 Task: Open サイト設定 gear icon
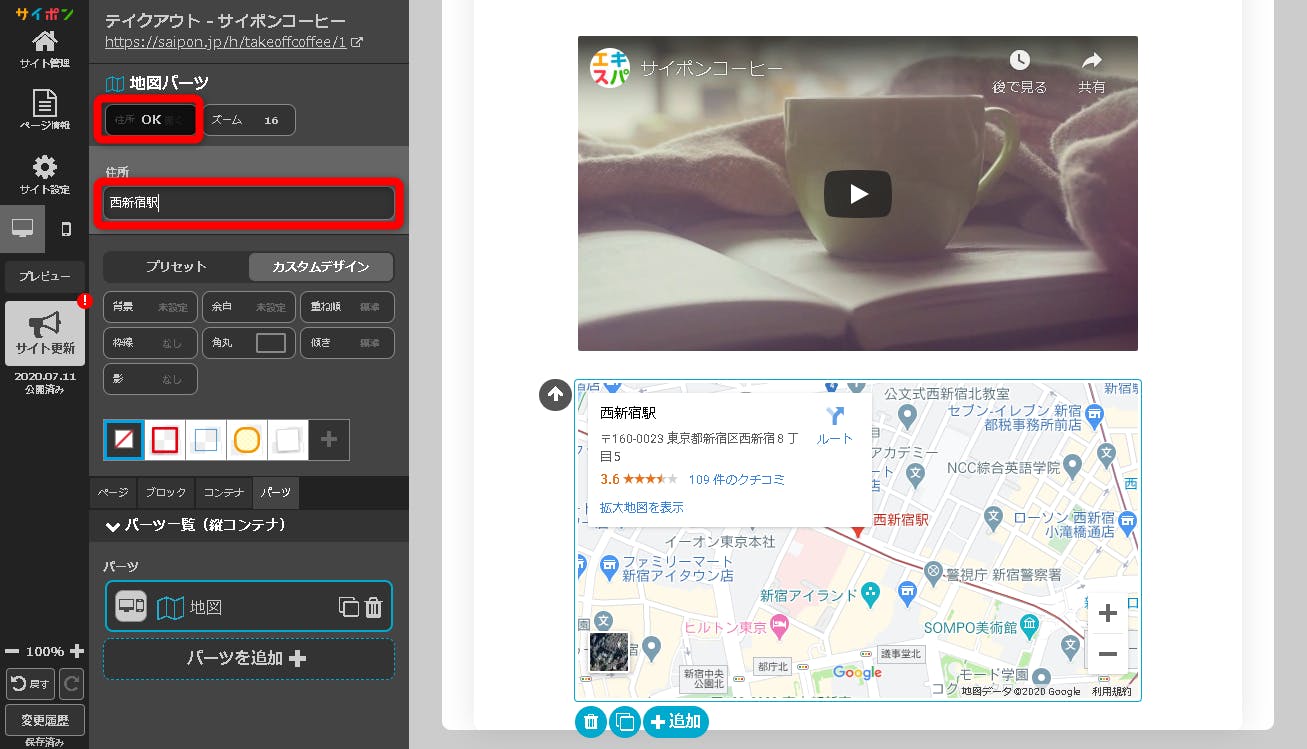[44, 174]
